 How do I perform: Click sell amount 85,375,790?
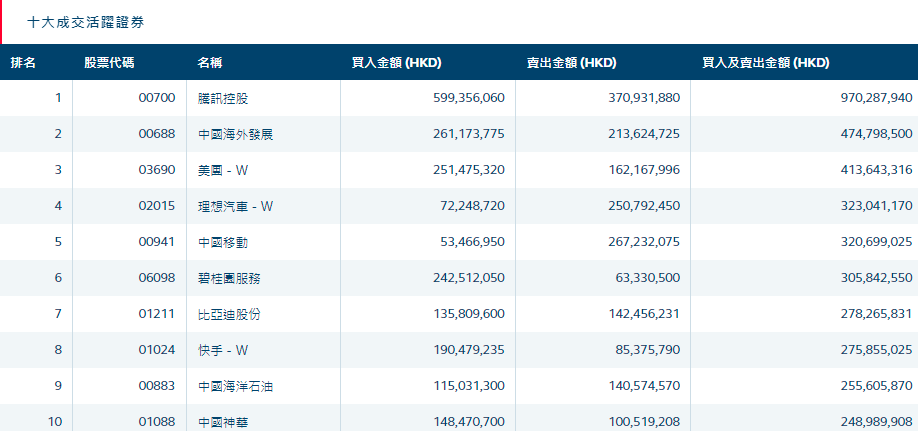pos(648,350)
